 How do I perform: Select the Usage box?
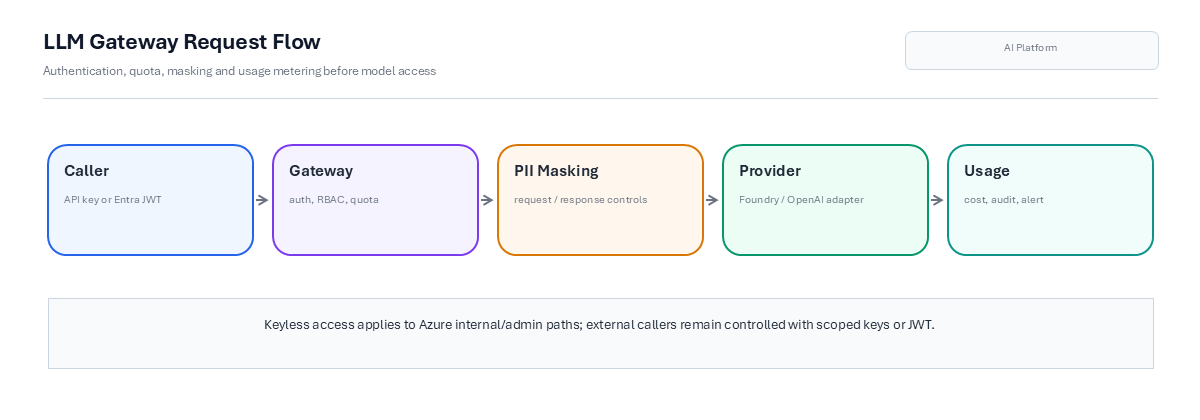pos(1051,200)
